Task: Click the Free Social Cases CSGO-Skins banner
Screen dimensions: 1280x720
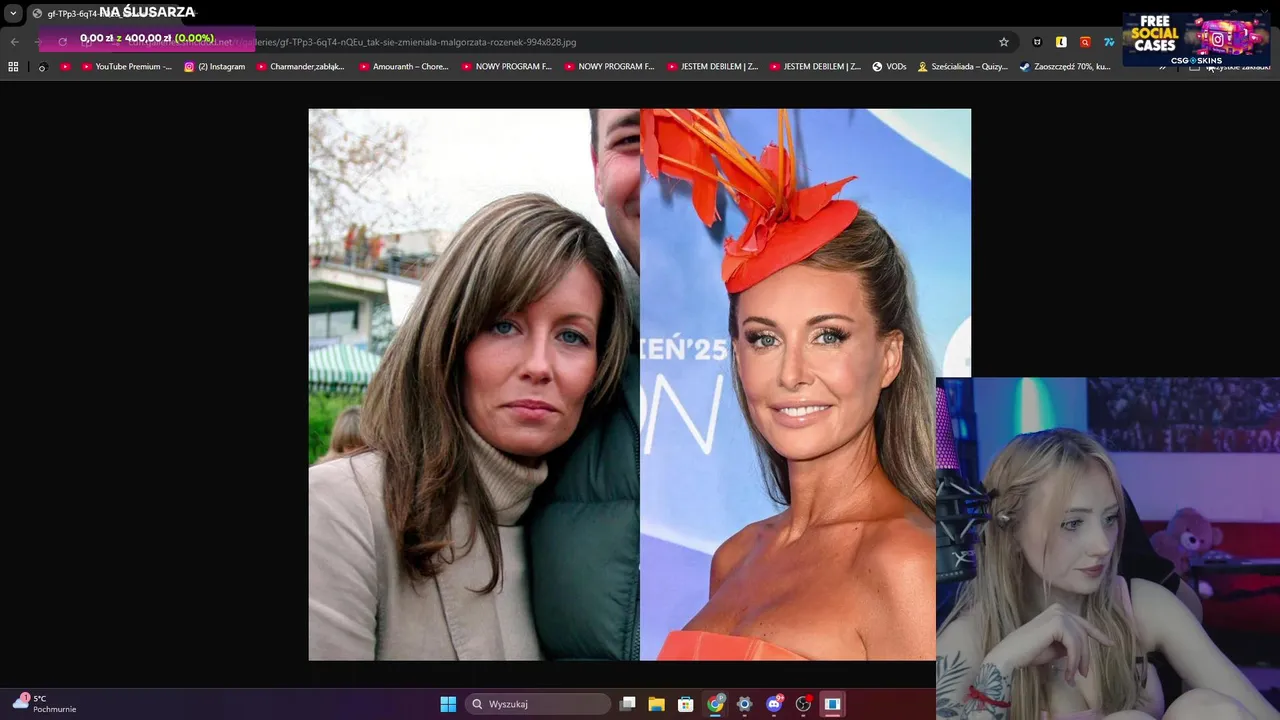Action: point(1196,39)
